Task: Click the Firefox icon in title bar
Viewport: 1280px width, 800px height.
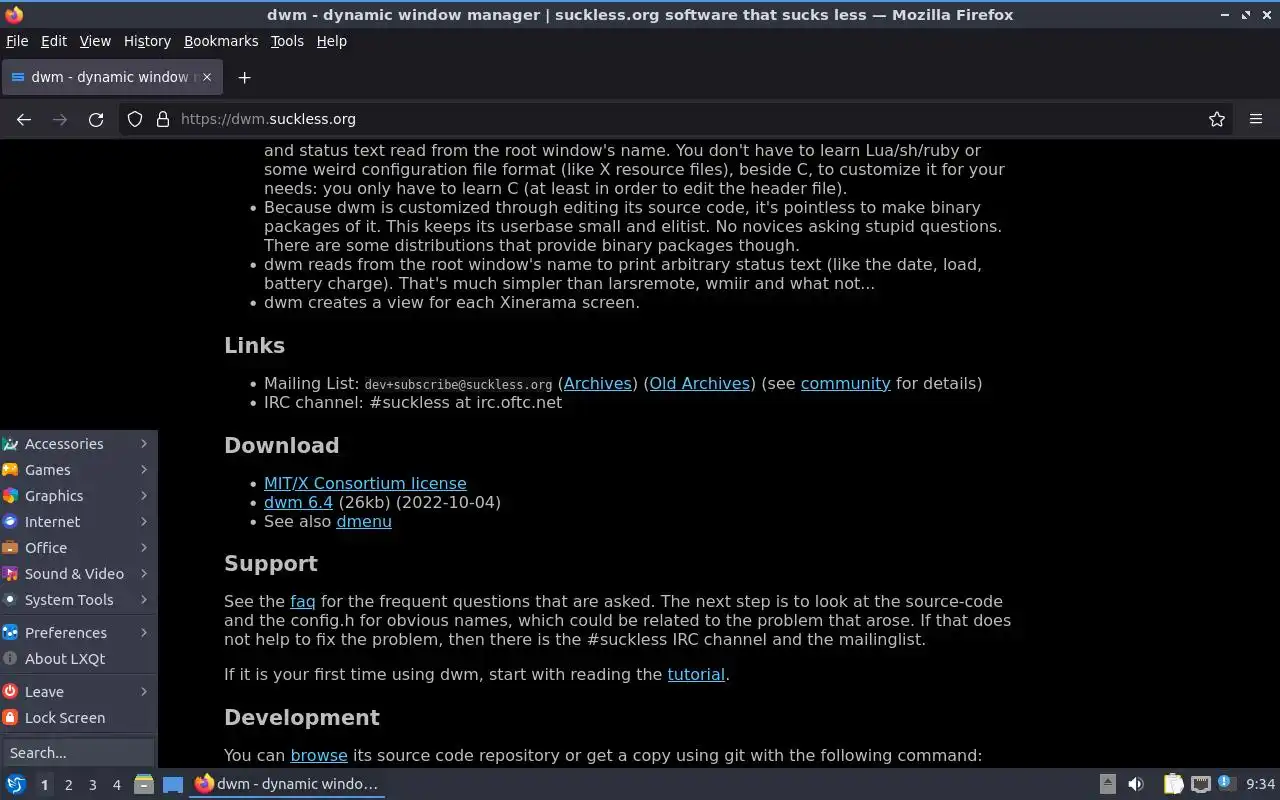Action: point(14,15)
